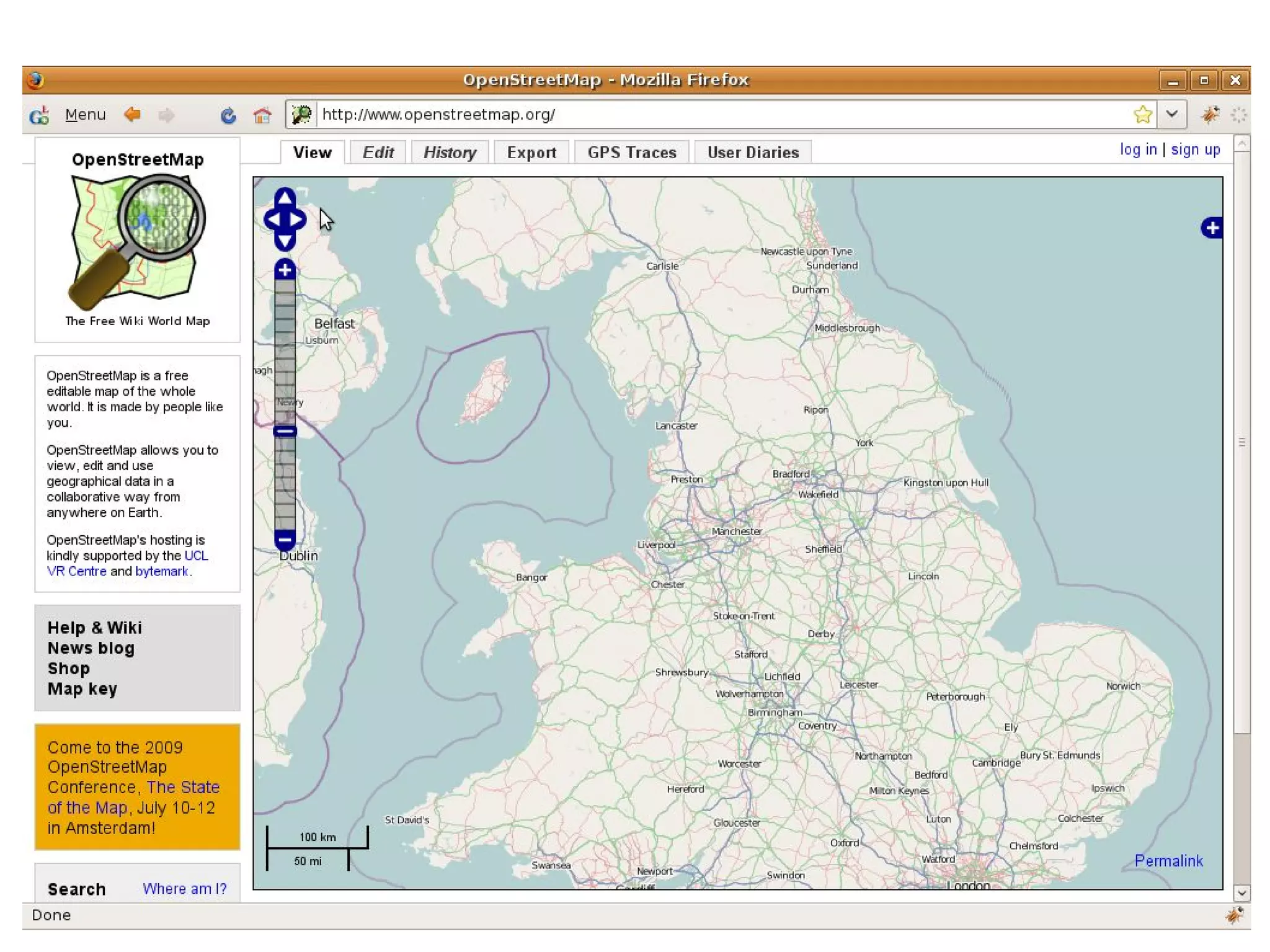The height and width of the screenshot is (952, 1270).
Task: Click the activity throbber icon
Action: (x=1238, y=115)
